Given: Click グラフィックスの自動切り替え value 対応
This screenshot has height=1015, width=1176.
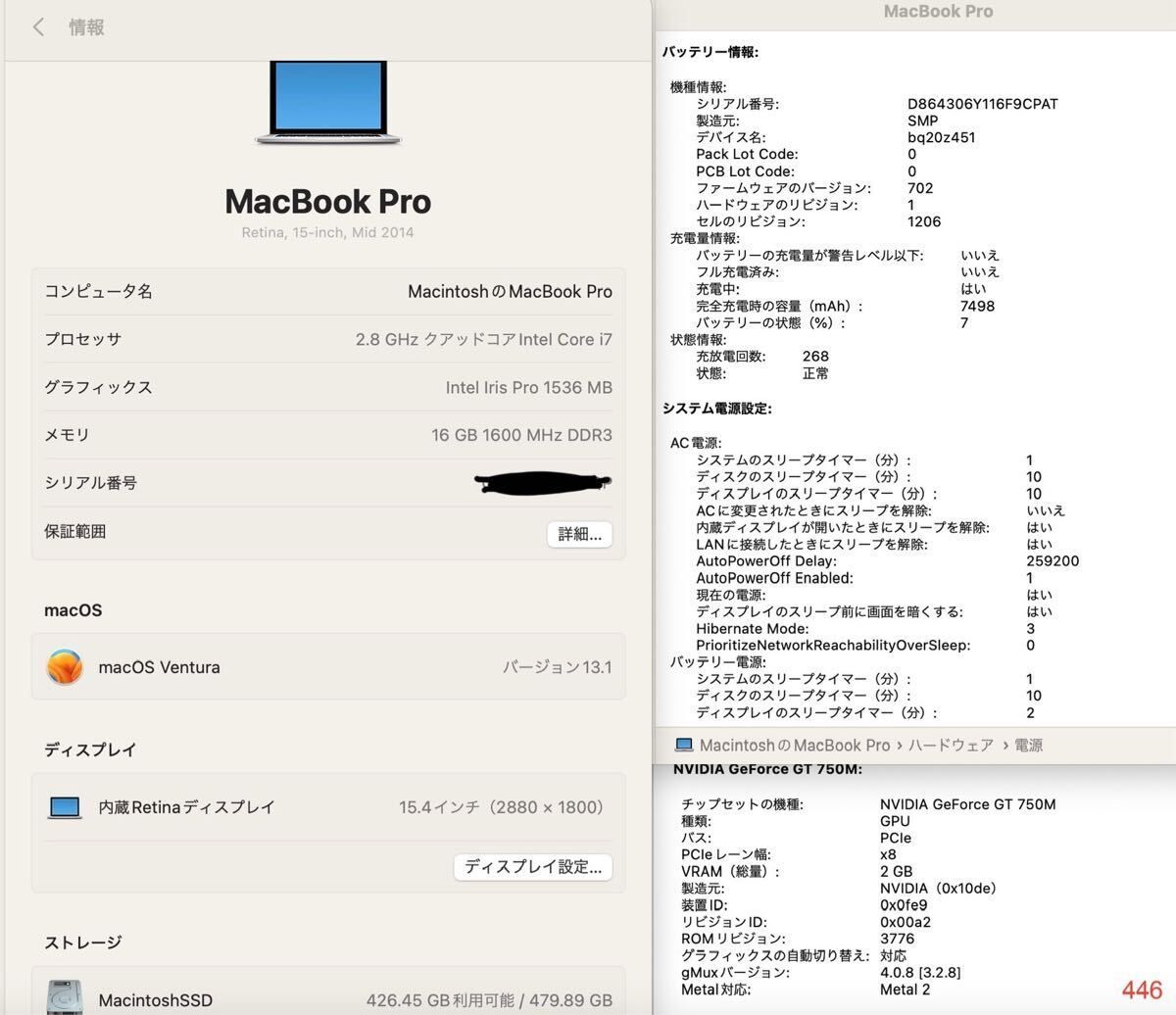Looking at the screenshot, I should click(x=894, y=955).
